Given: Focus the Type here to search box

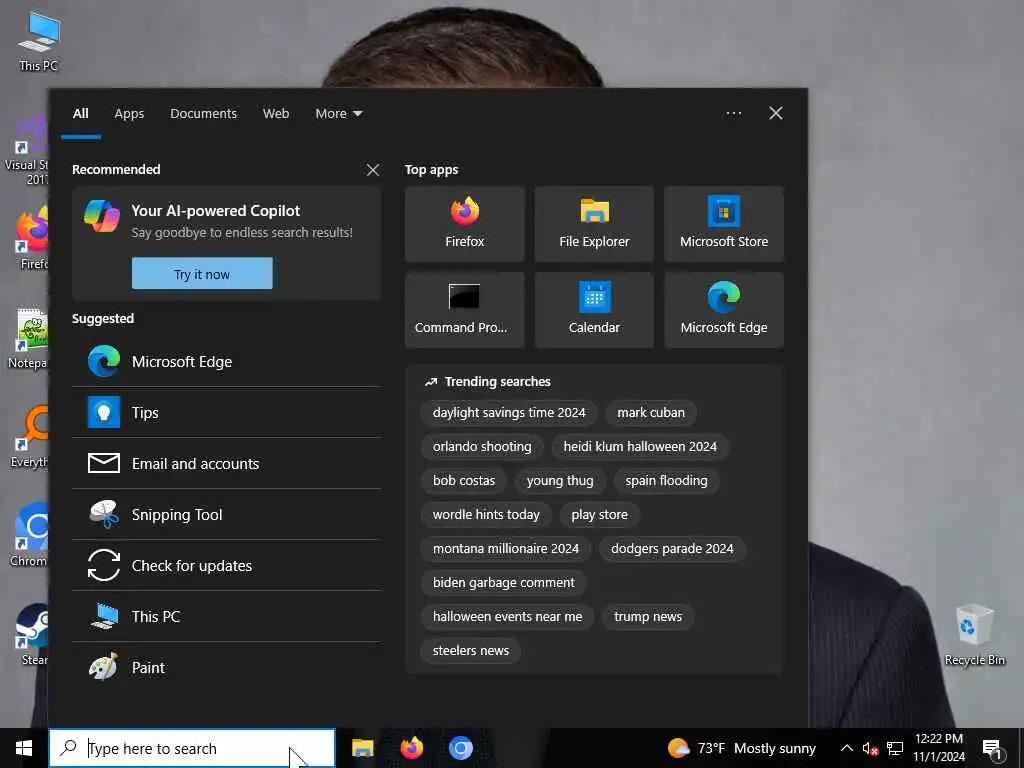Looking at the screenshot, I should (192, 748).
